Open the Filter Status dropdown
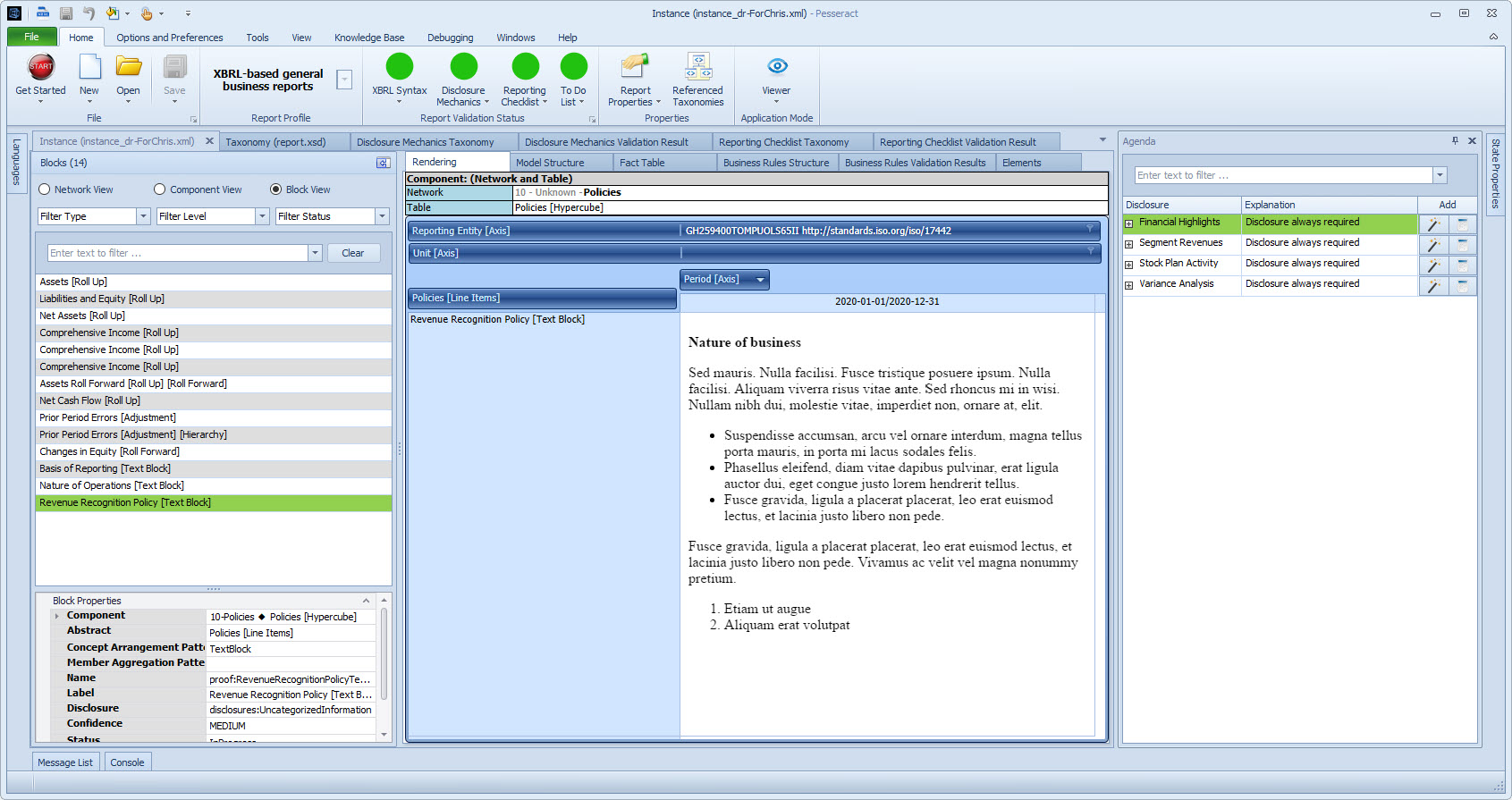This screenshot has width=1512, height=800. click(x=382, y=216)
